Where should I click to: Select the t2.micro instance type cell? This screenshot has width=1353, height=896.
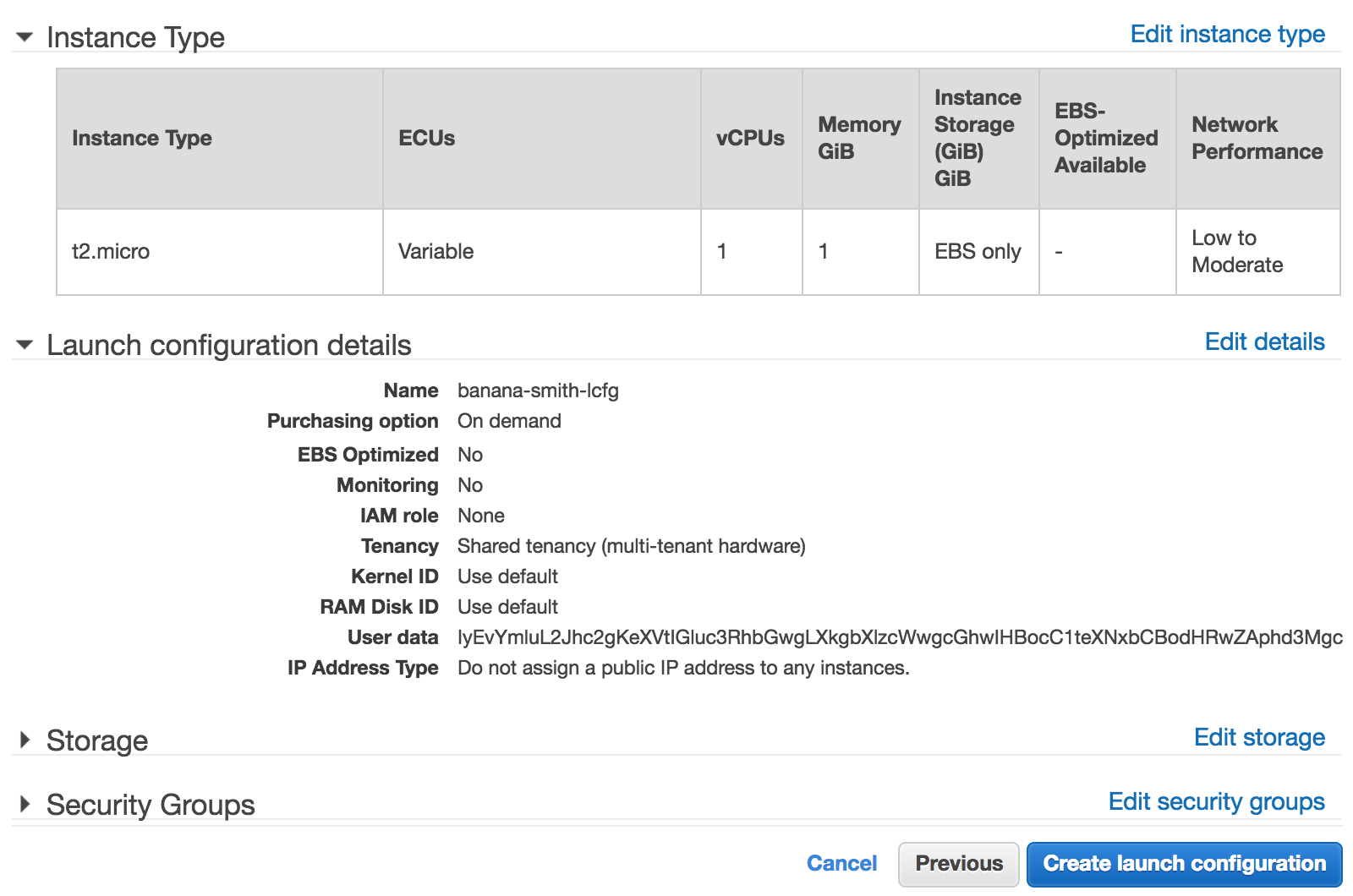pos(220,252)
